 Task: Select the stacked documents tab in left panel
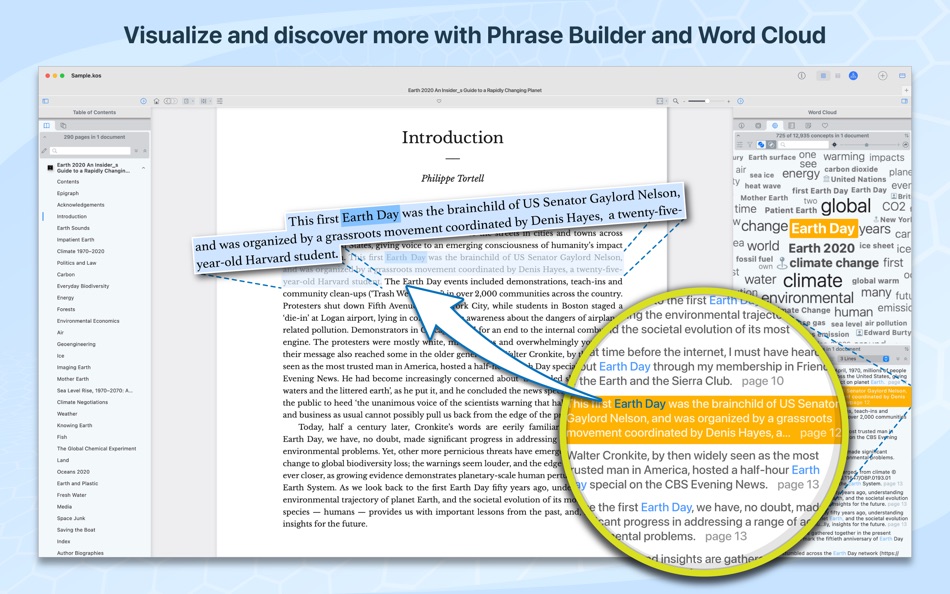tap(63, 125)
